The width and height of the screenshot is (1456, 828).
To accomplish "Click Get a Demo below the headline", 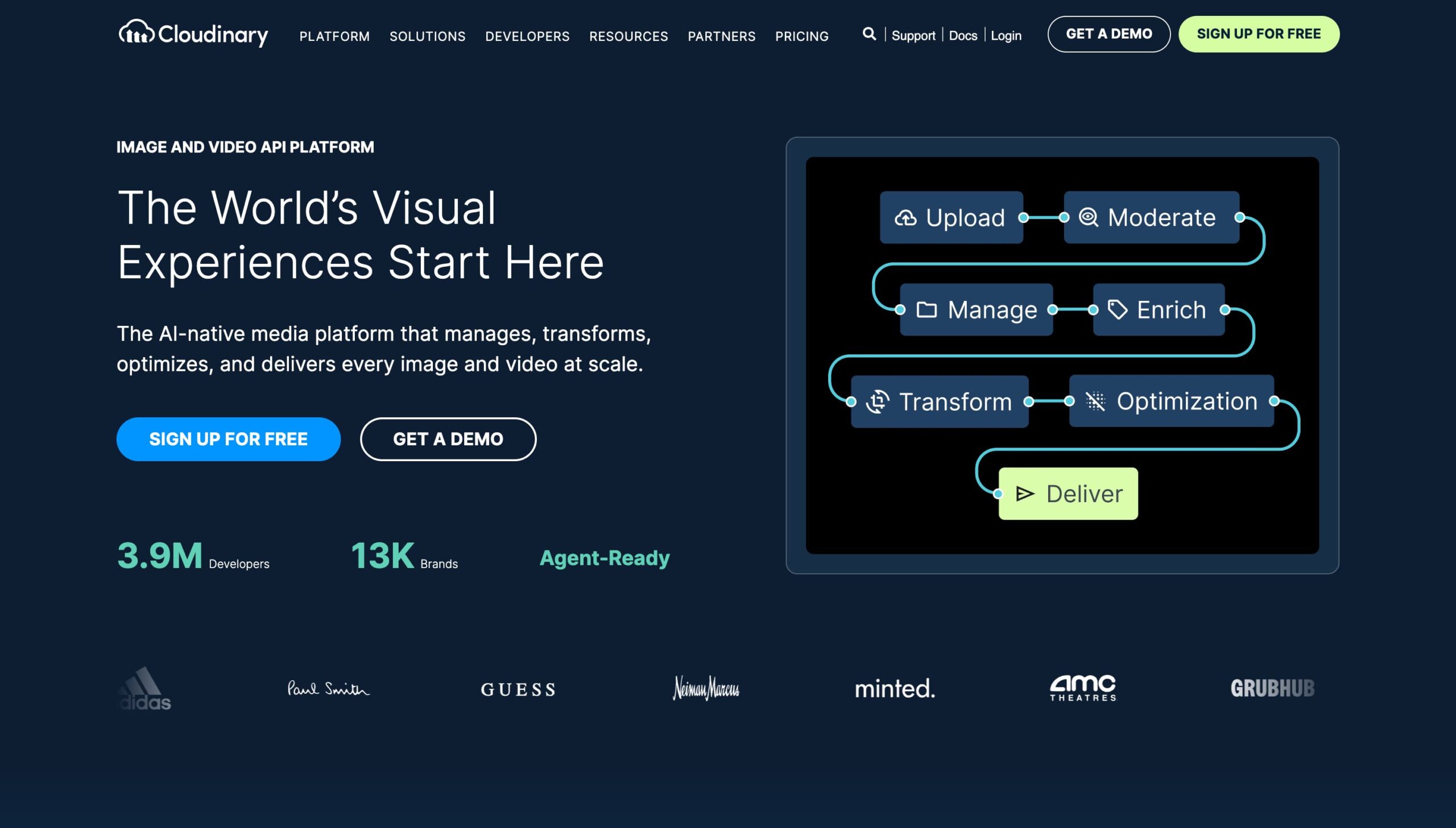I will (448, 439).
